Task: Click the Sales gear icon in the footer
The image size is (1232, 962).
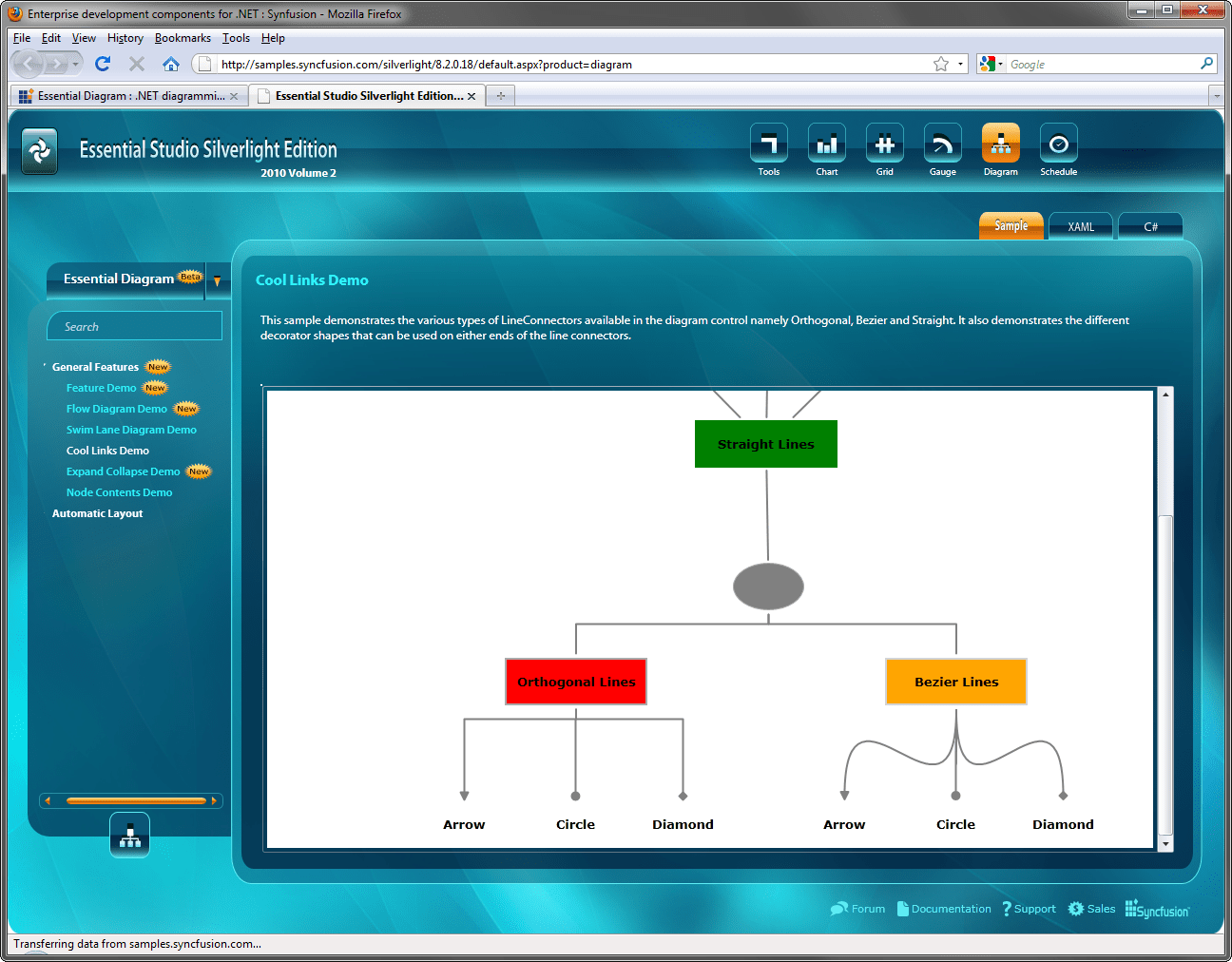Action: pos(1078,909)
